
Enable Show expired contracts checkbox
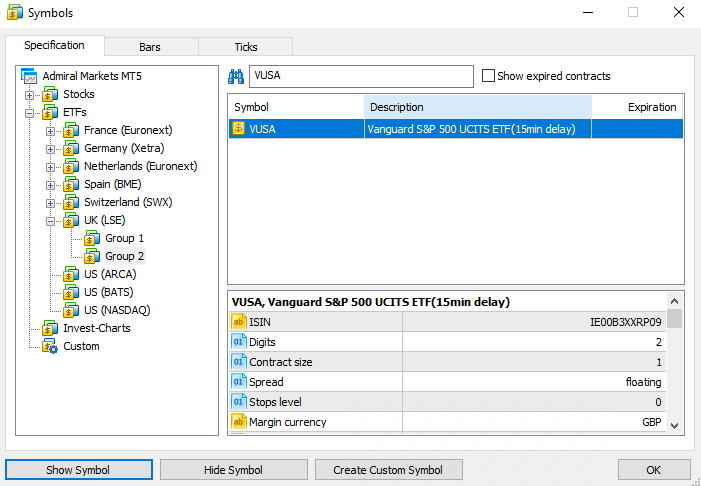point(488,76)
